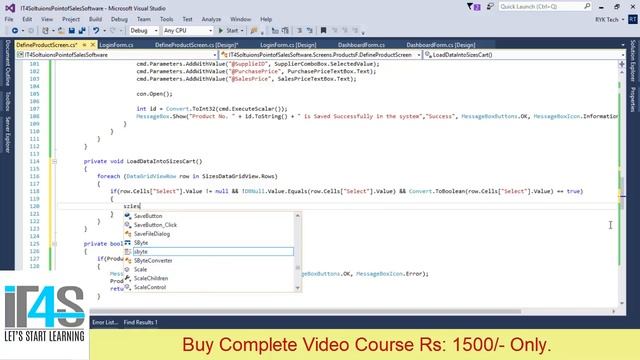Image resolution: width=640 pixels, height=360 pixels.
Task: Open the Analyze menu
Action: [x=211, y=19]
